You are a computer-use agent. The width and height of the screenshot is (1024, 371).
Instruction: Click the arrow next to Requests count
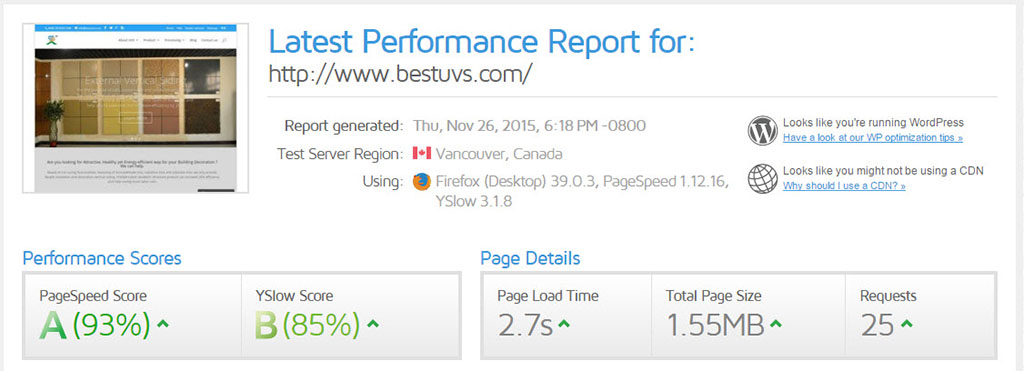pos(906,323)
